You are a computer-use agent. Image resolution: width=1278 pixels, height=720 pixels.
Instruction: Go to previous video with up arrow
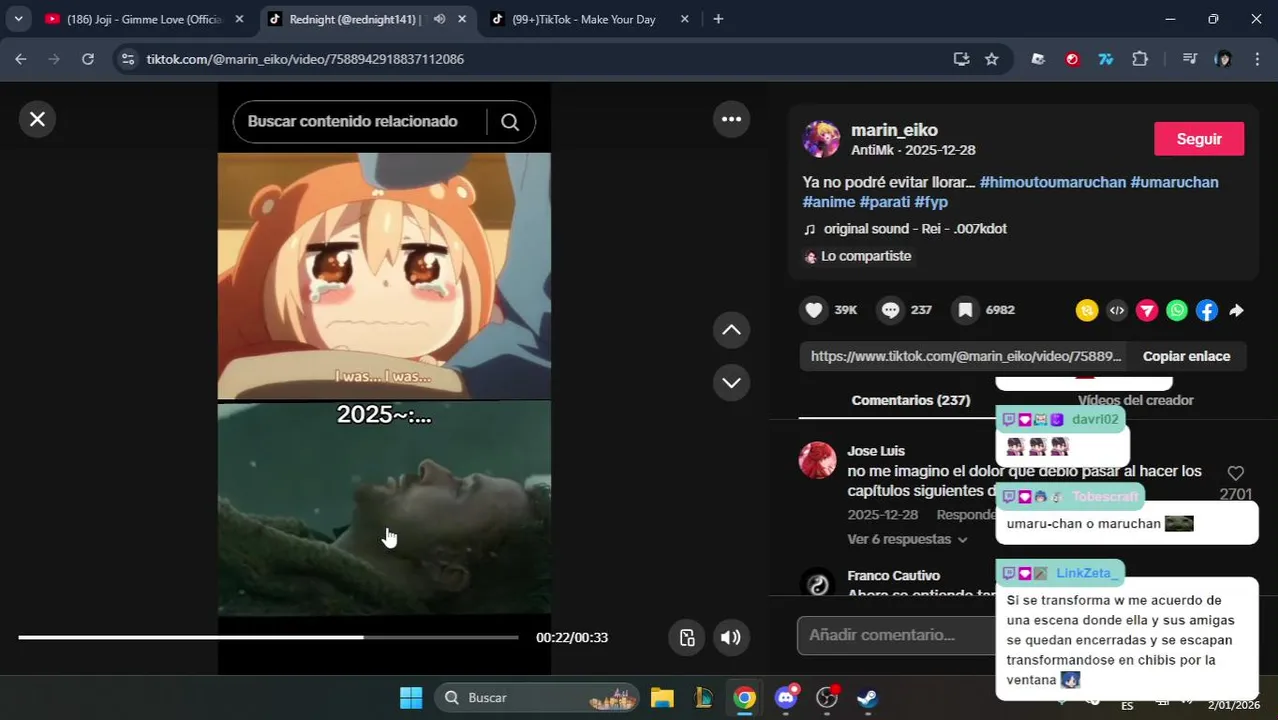[731, 330]
